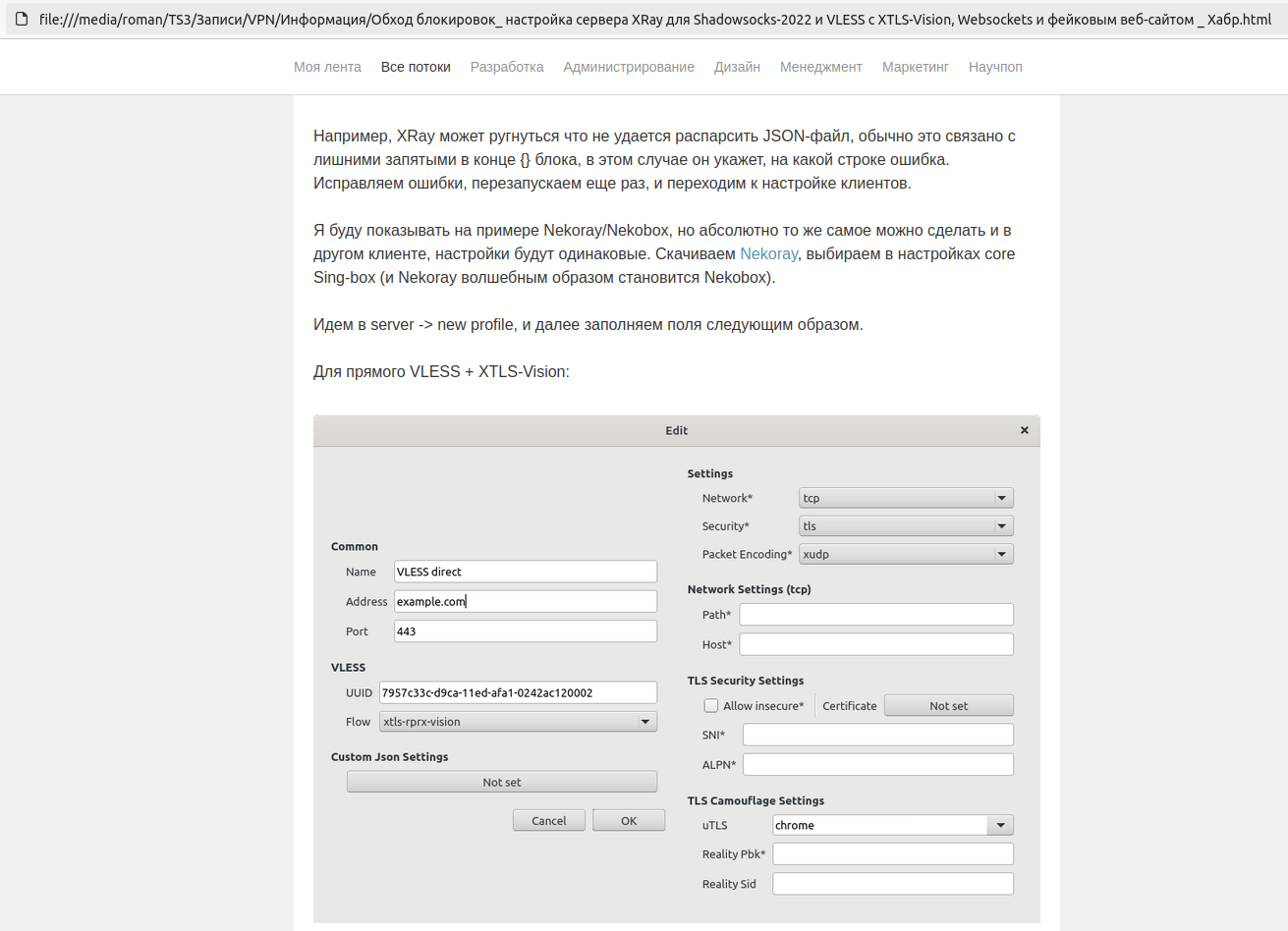Screen dimensions: 1288x931
Task: Click the file URL in address bar
Action: coord(655,19)
